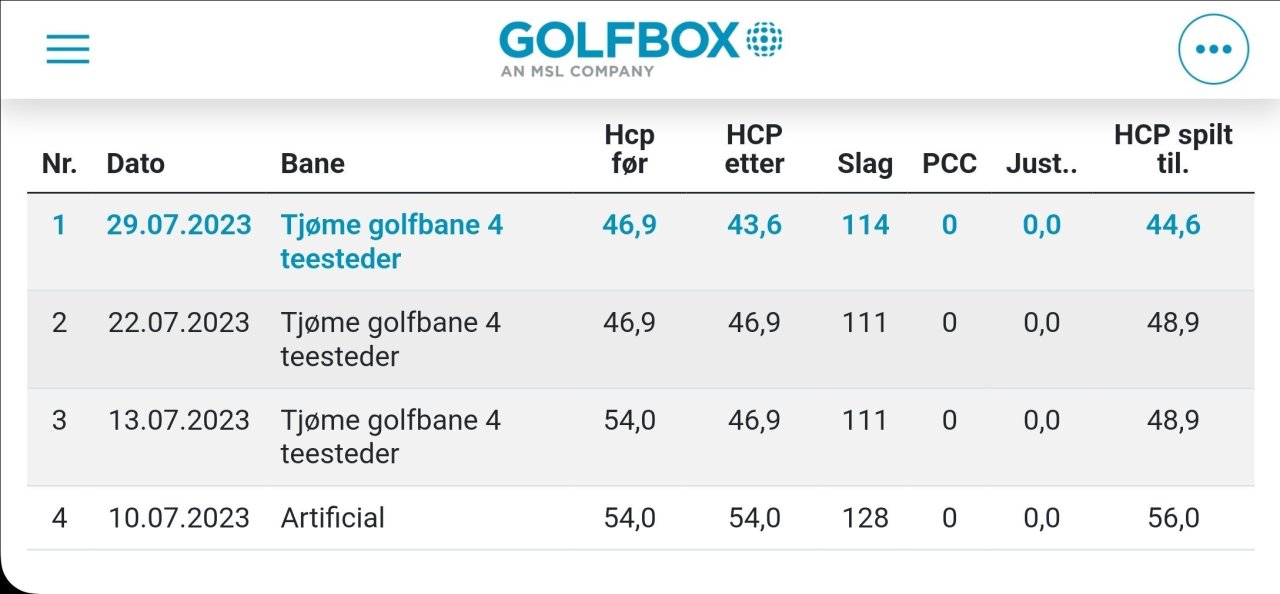Viewport: 1280px width, 594px height.
Task: Click the Nr. column header
Action: [x=59, y=163]
